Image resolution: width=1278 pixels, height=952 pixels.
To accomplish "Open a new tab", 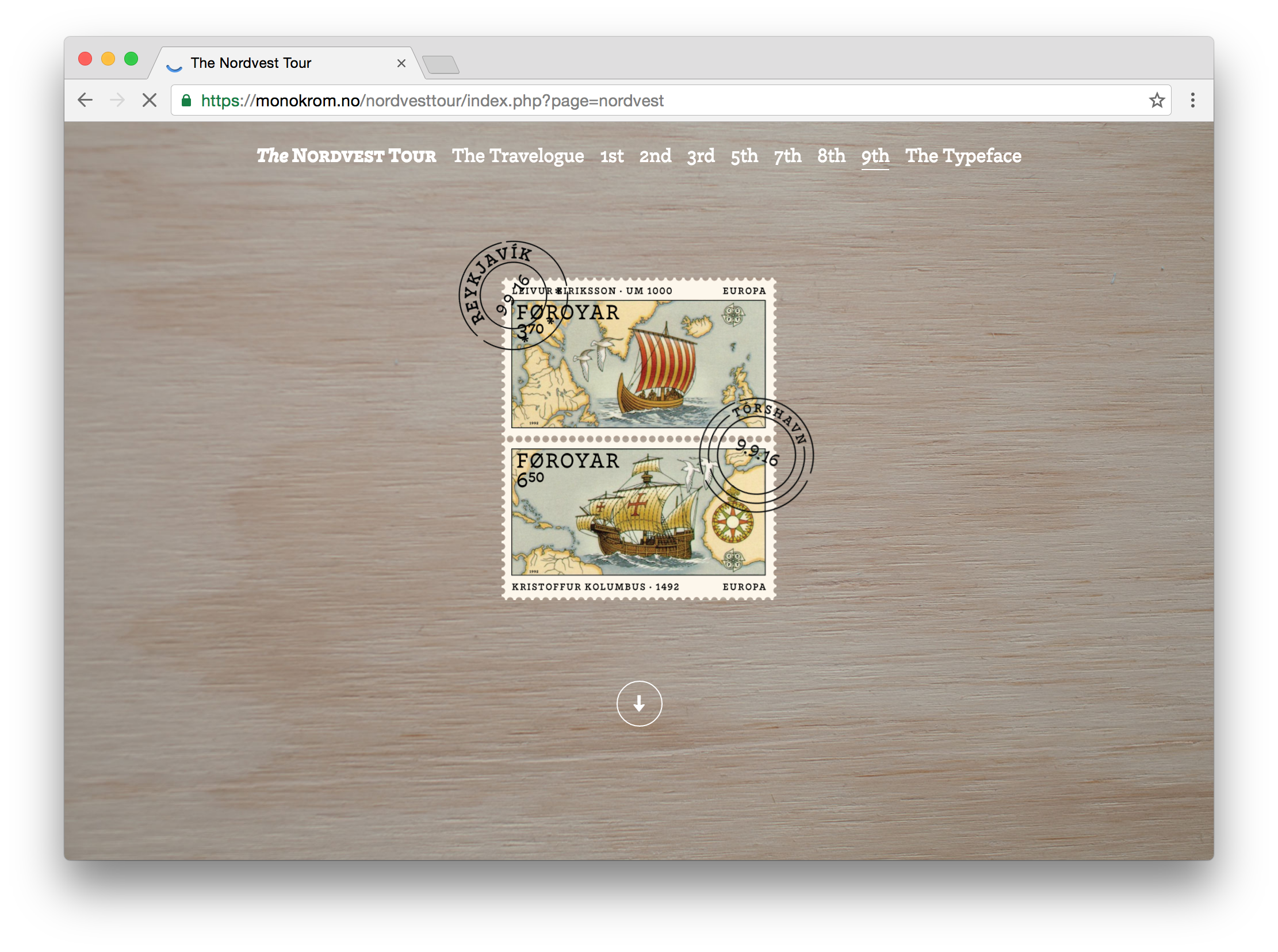I will 441,64.
